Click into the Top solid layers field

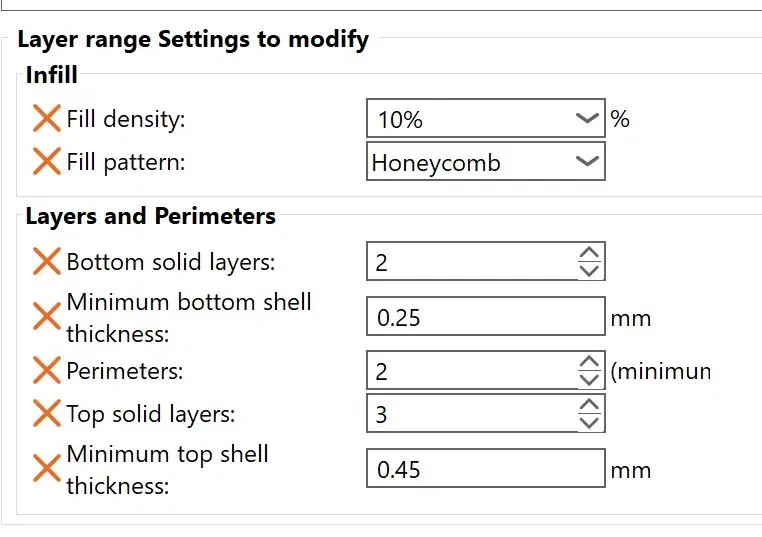pos(470,413)
